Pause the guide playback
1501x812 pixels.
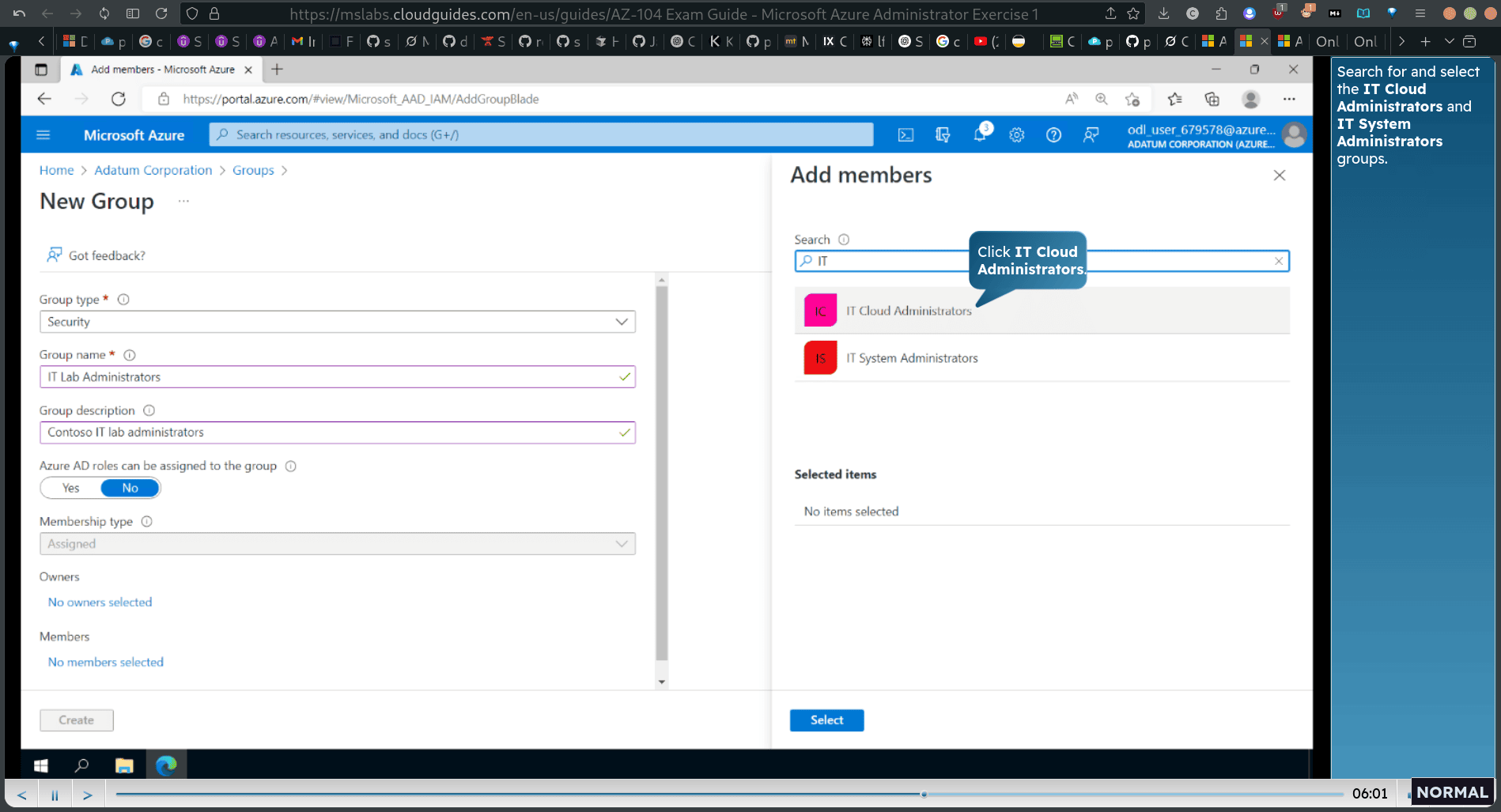click(55, 795)
